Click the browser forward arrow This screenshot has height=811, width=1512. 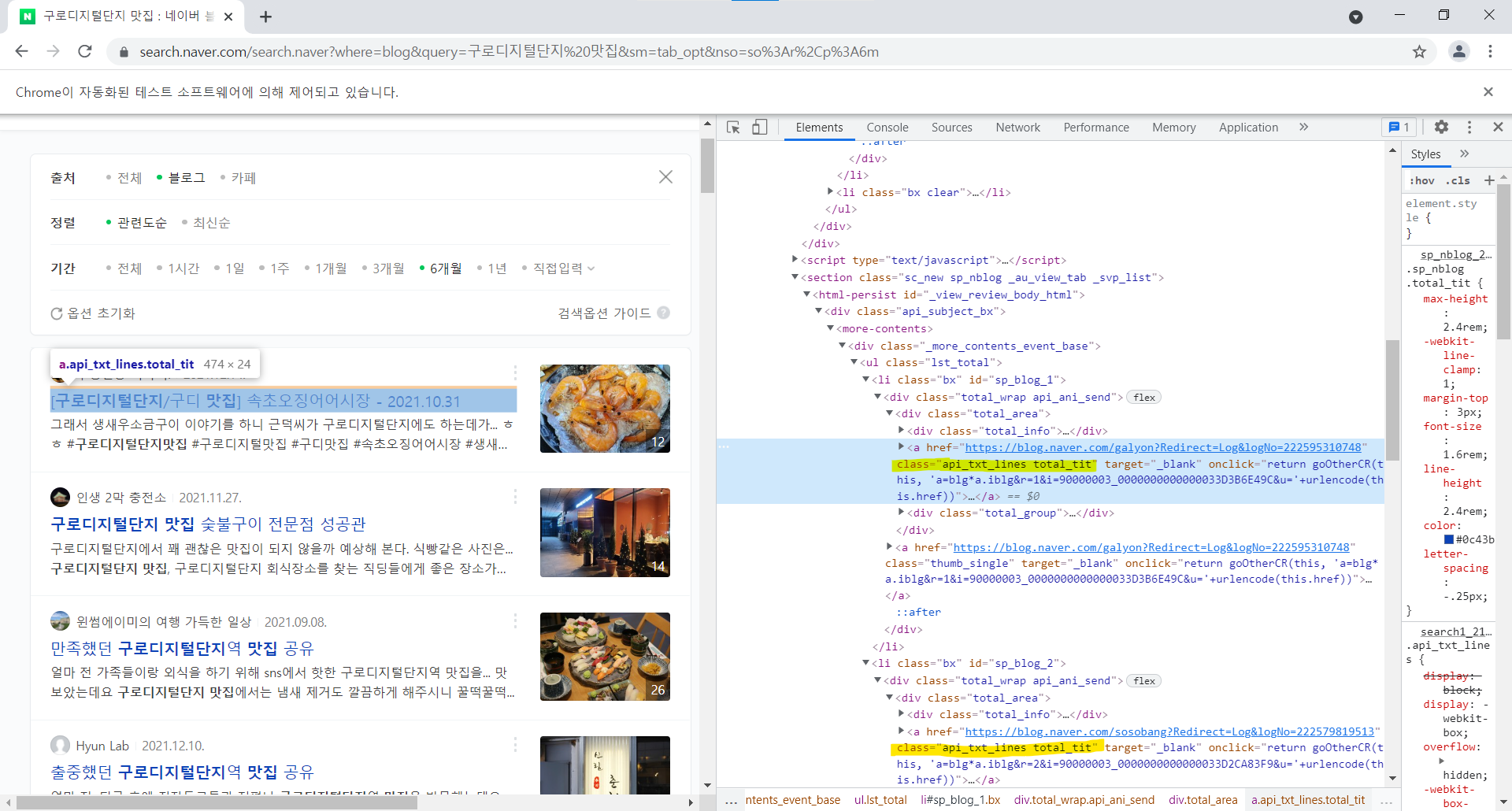[x=53, y=51]
